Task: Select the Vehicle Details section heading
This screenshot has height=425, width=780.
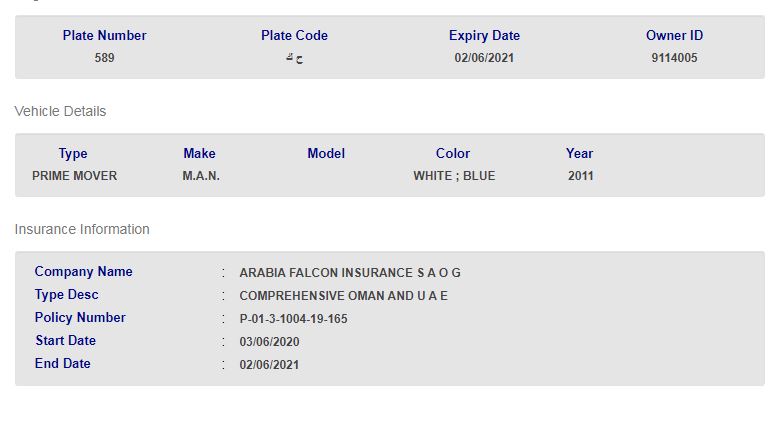Action: (60, 111)
